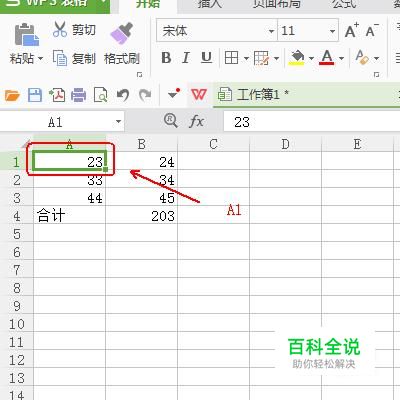Select row 7 header
The width and height of the screenshot is (400, 400).
coord(16,270)
